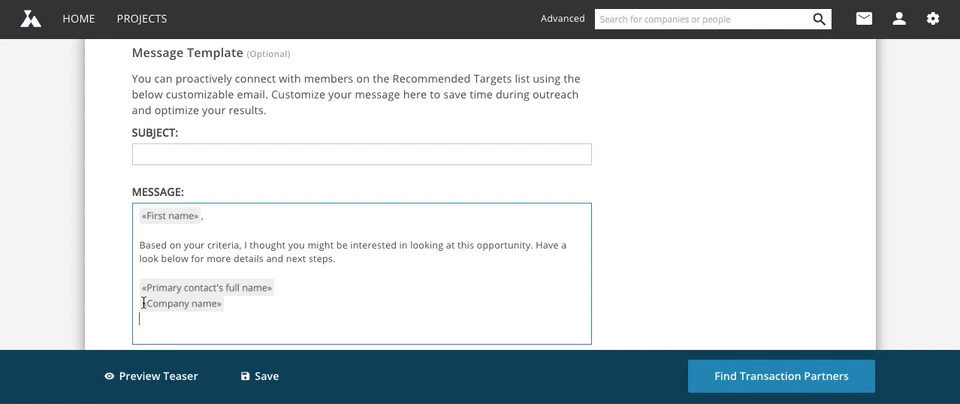The height and width of the screenshot is (404, 960).
Task: Click the eye icon beside Preview Teaser
Action: pyautogui.click(x=110, y=376)
